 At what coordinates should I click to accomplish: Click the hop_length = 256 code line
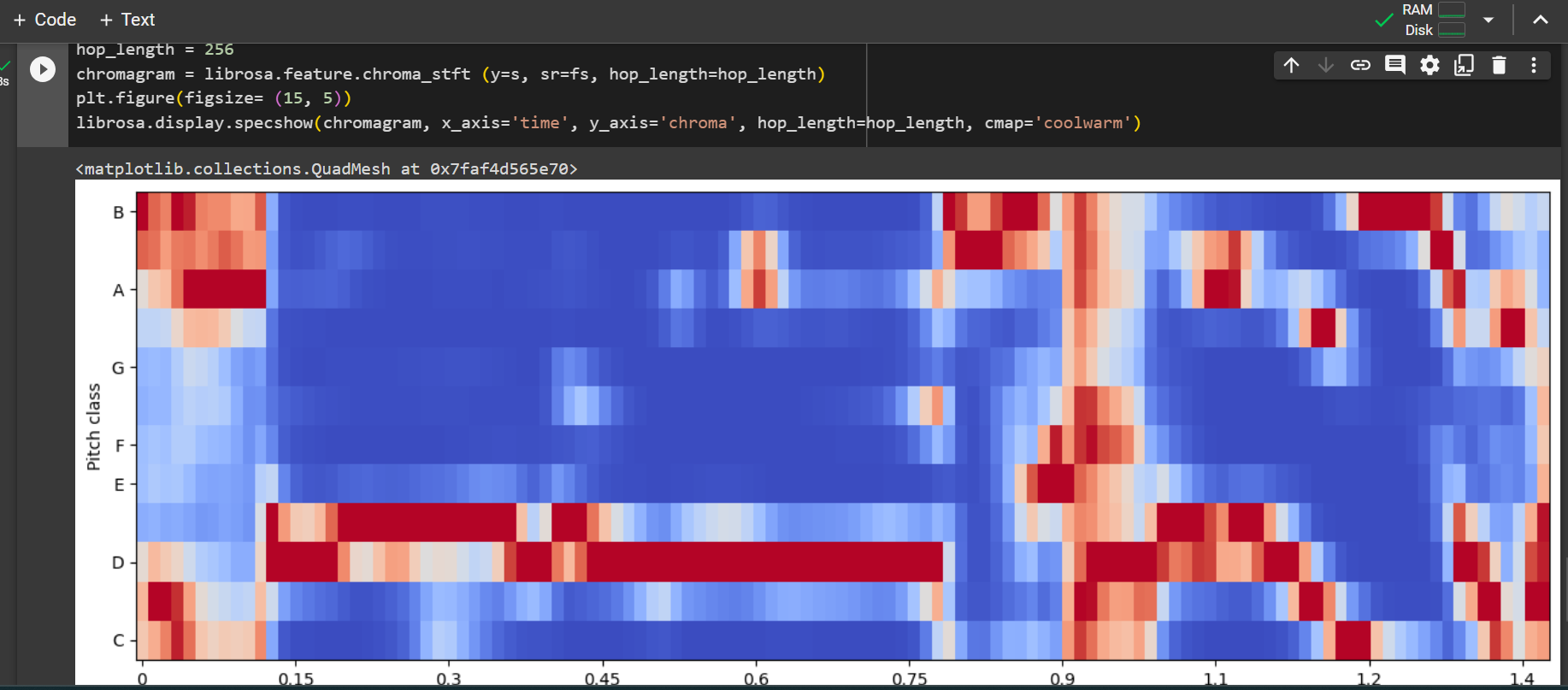pos(155,50)
